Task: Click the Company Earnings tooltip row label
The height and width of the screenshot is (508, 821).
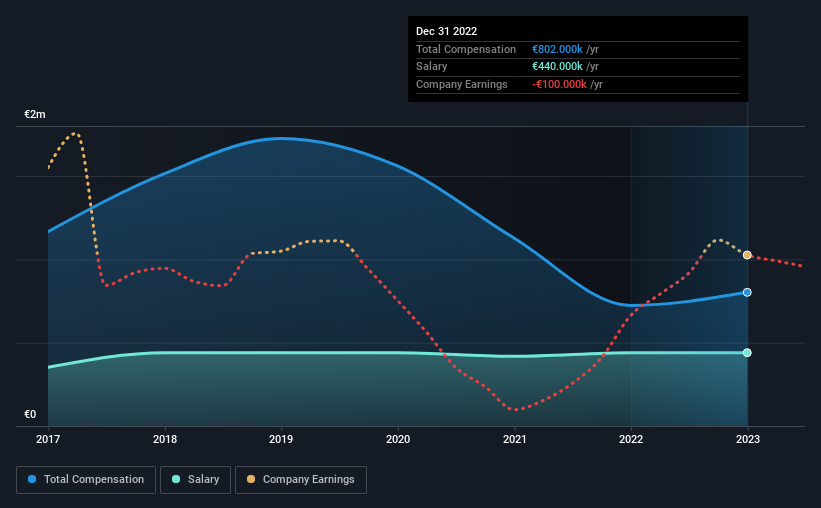Action: click(462, 84)
